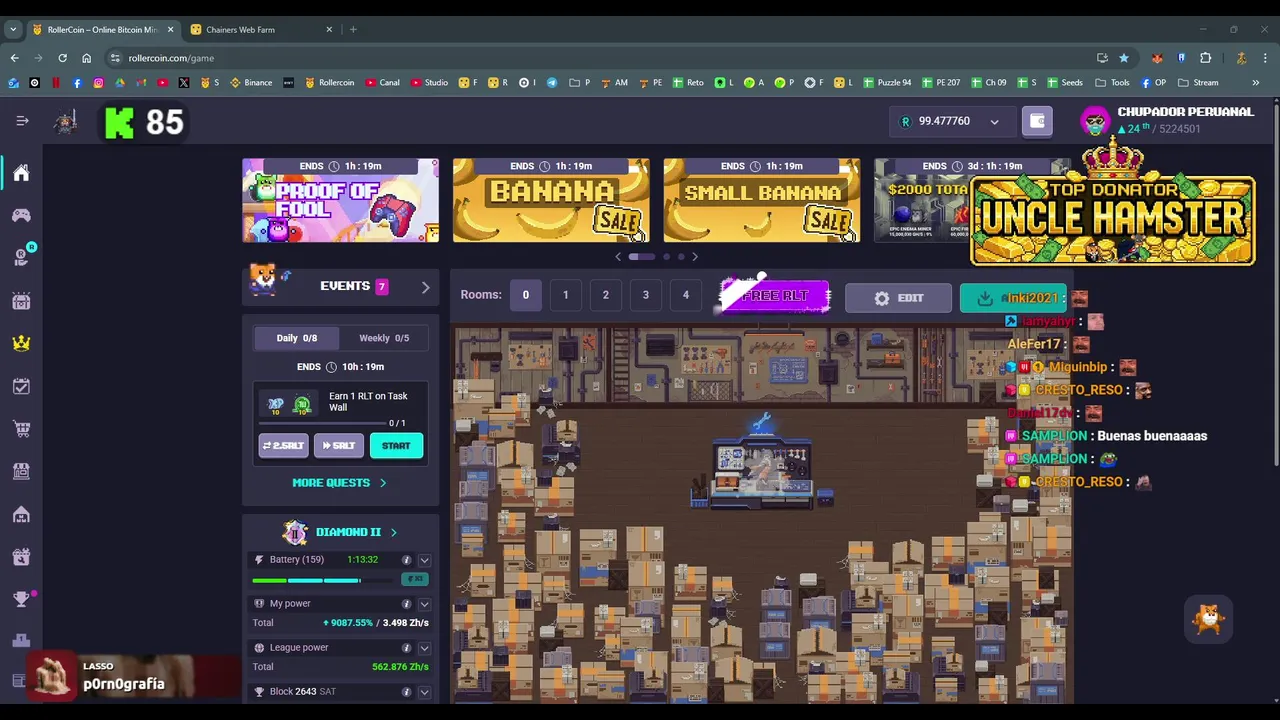Open the Small Banana Sale banner

point(762,200)
